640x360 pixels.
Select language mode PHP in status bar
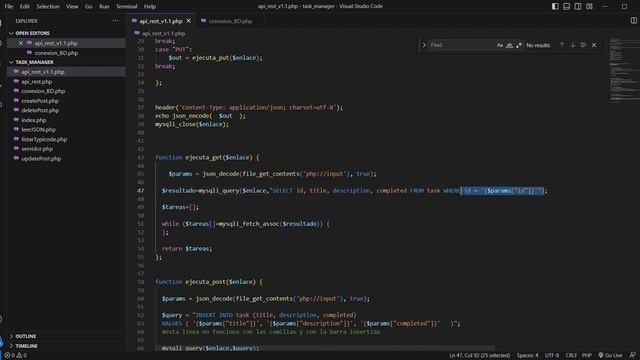pyautogui.click(x=587, y=356)
